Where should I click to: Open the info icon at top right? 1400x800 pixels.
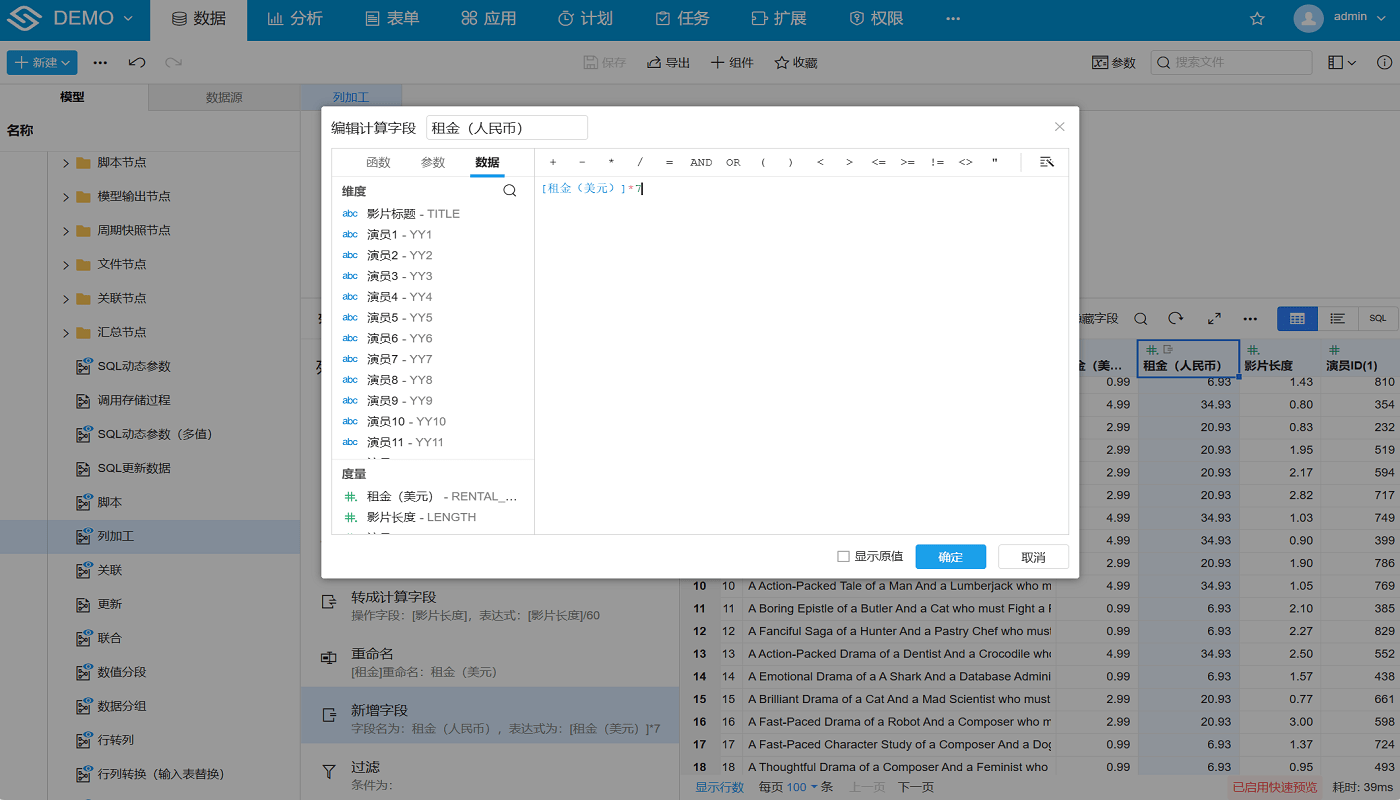(1384, 62)
